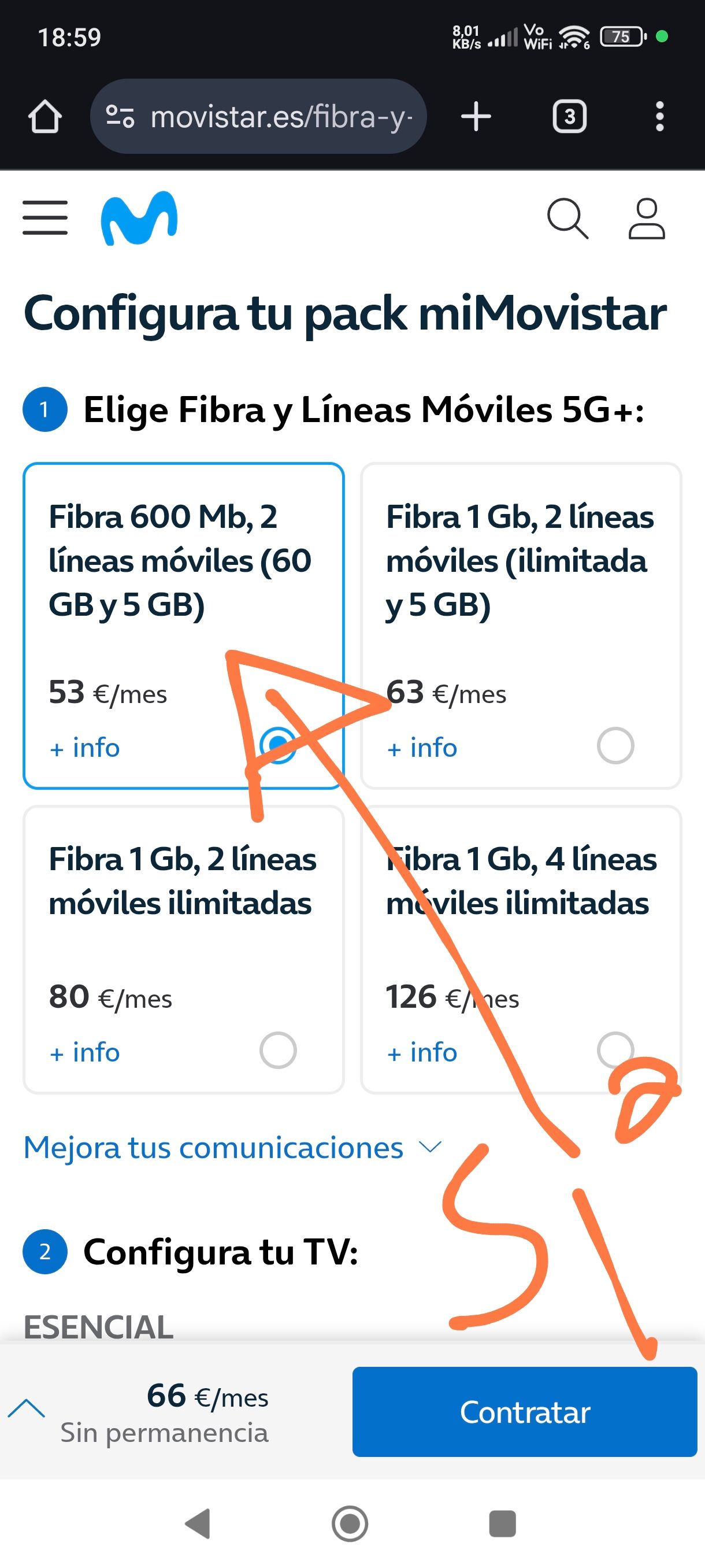This screenshot has height=1568, width=705.
Task: Open a new browser tab
Action: click(476, 116)
